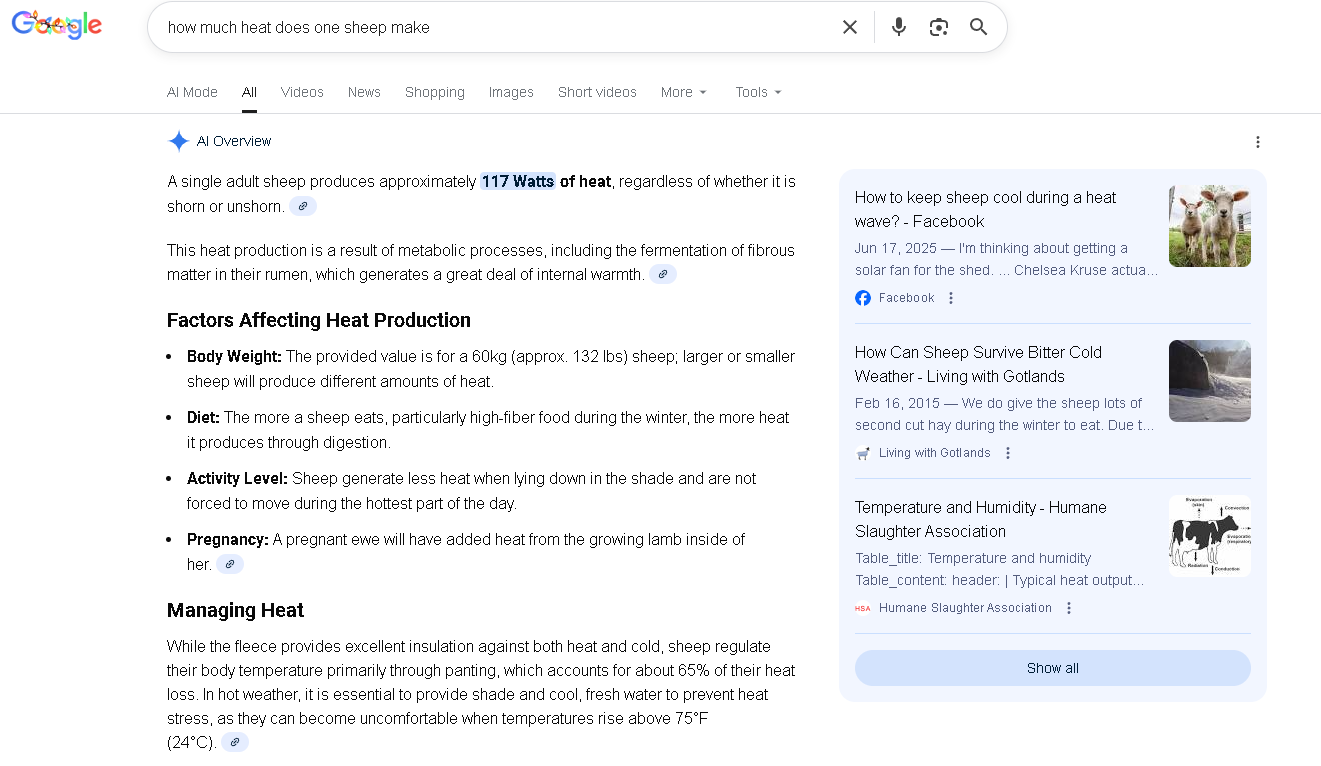Switch to the Images tab
Viewport: 1321px width, 766px height.
click(x=511, y=92)
